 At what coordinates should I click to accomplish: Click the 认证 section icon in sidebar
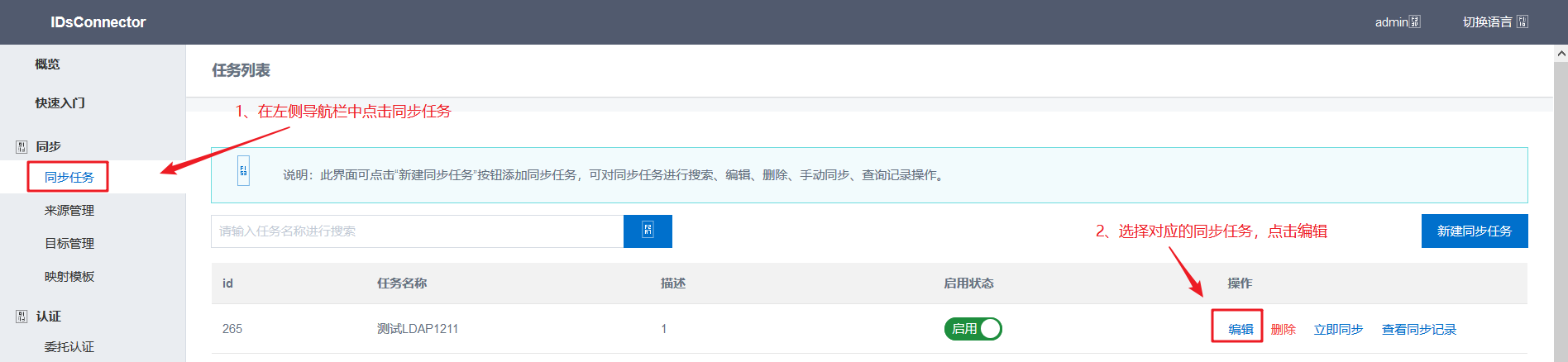[22, 317]
